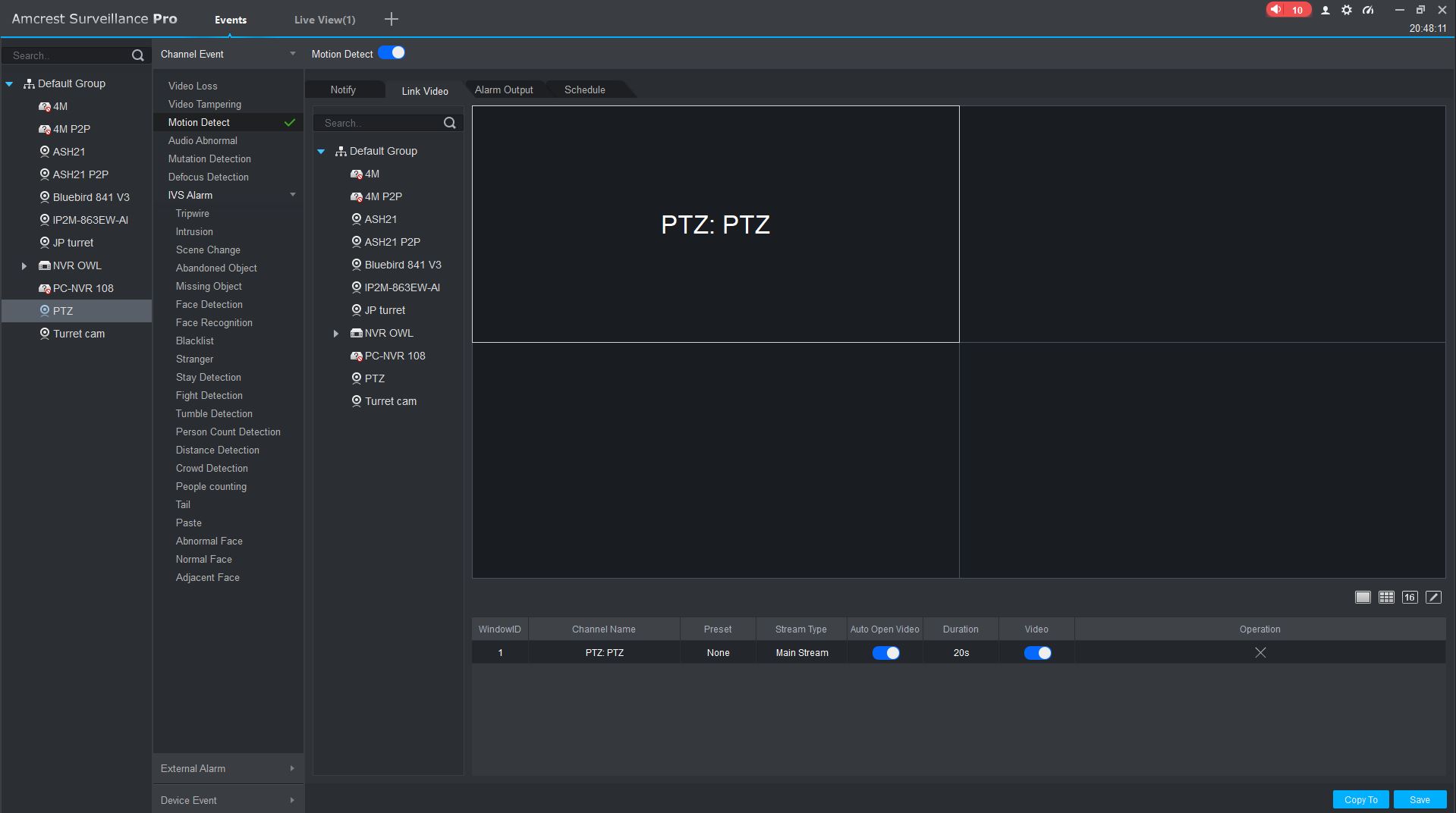Open the Alarm Output tab
1456x813 pixels.
pos(504,89)
